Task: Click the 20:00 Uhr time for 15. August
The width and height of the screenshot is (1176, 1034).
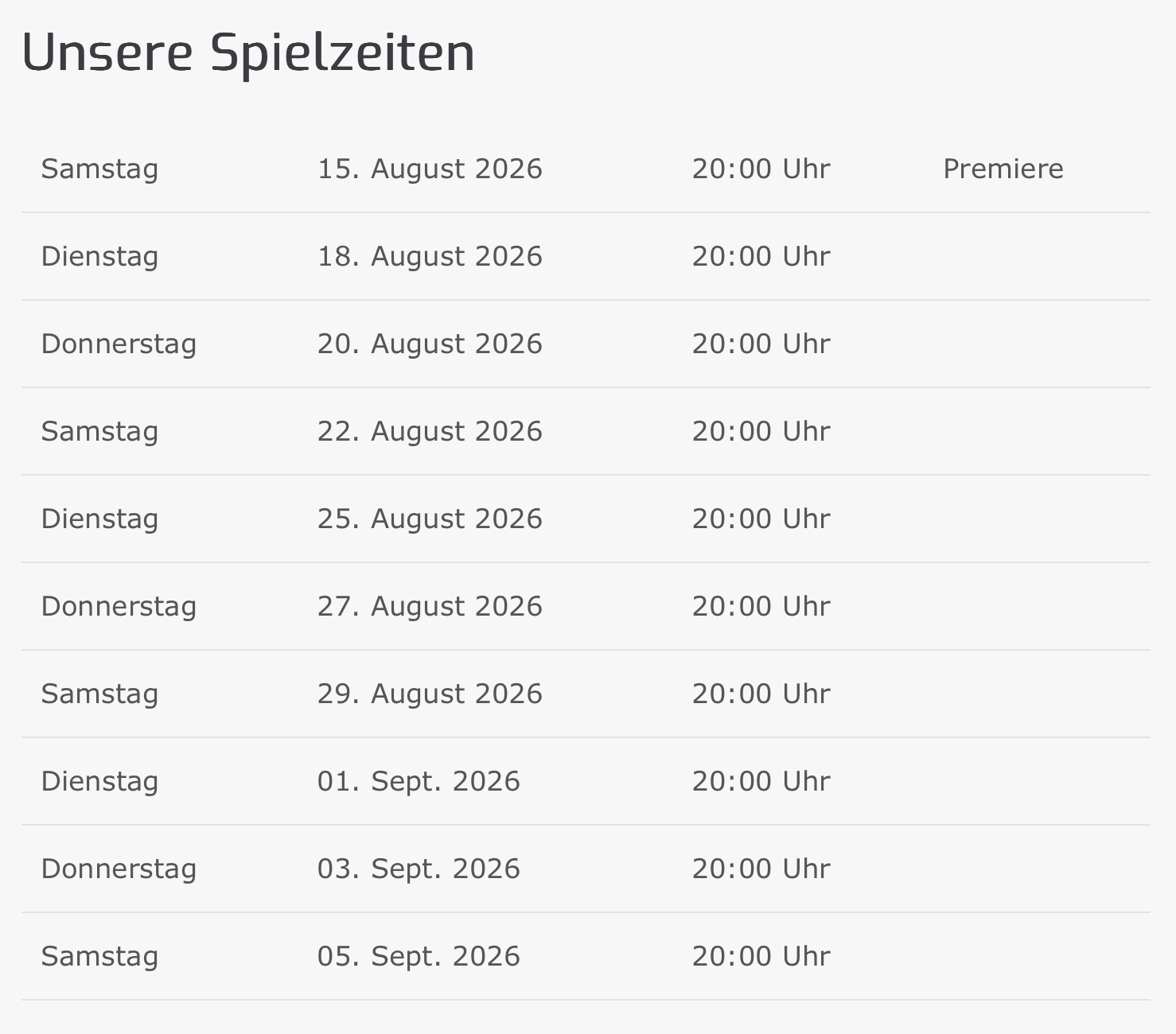Action: [x=761, y=169]
